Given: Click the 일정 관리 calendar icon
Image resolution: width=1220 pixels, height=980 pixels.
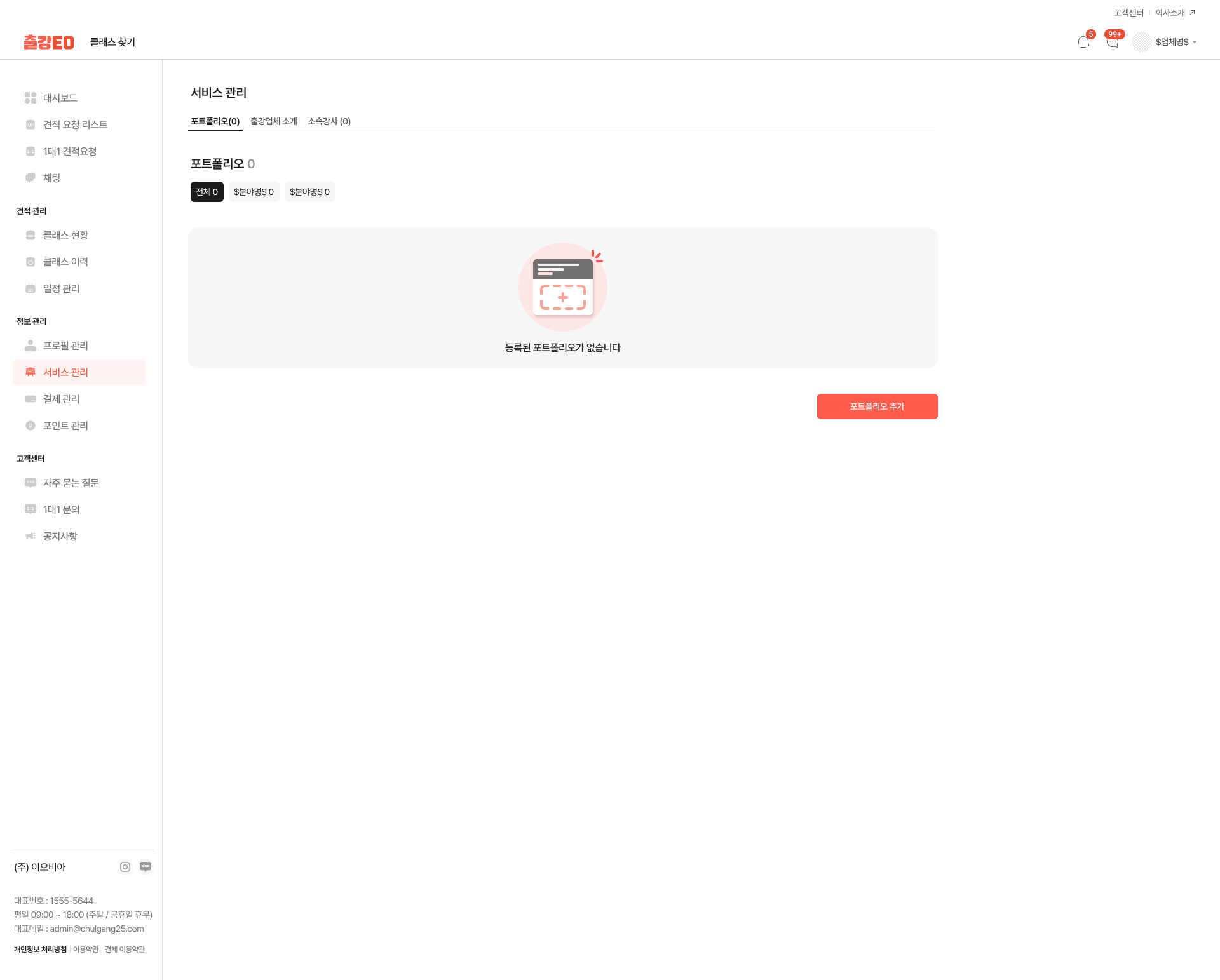Looking at the screenshot, I should point(30,288).
